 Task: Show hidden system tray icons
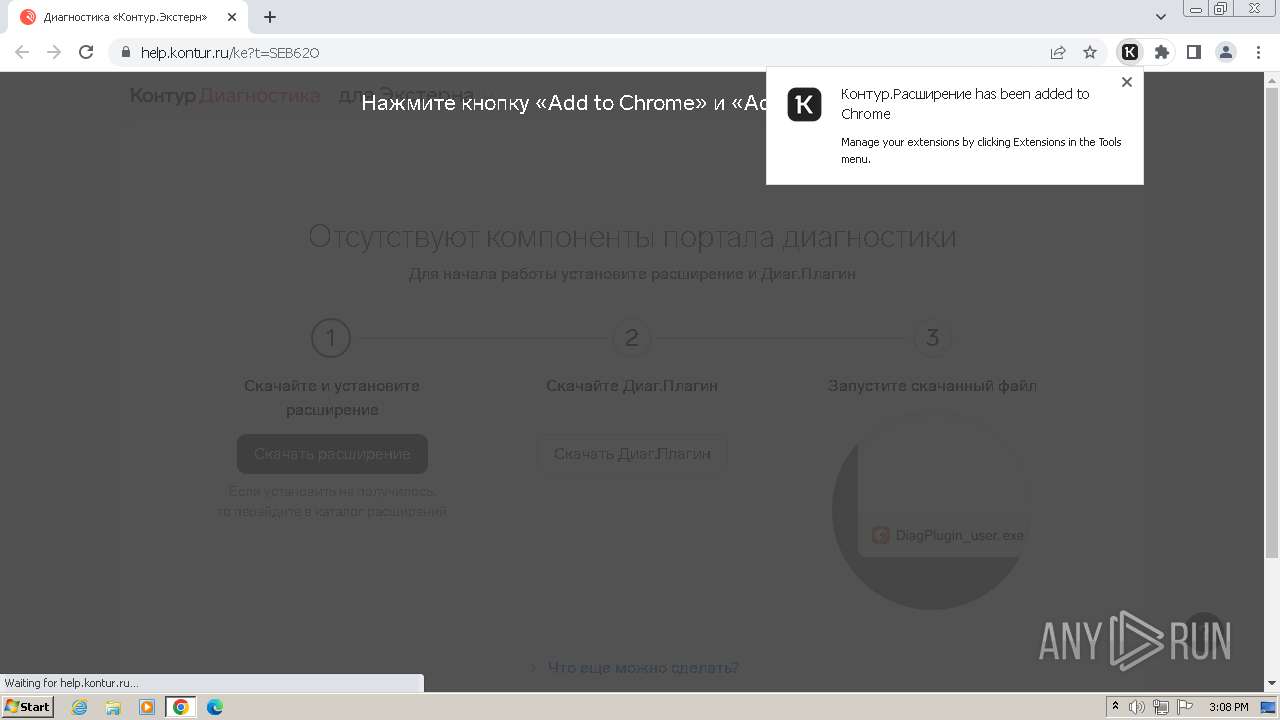click(x=1116, y=707)
